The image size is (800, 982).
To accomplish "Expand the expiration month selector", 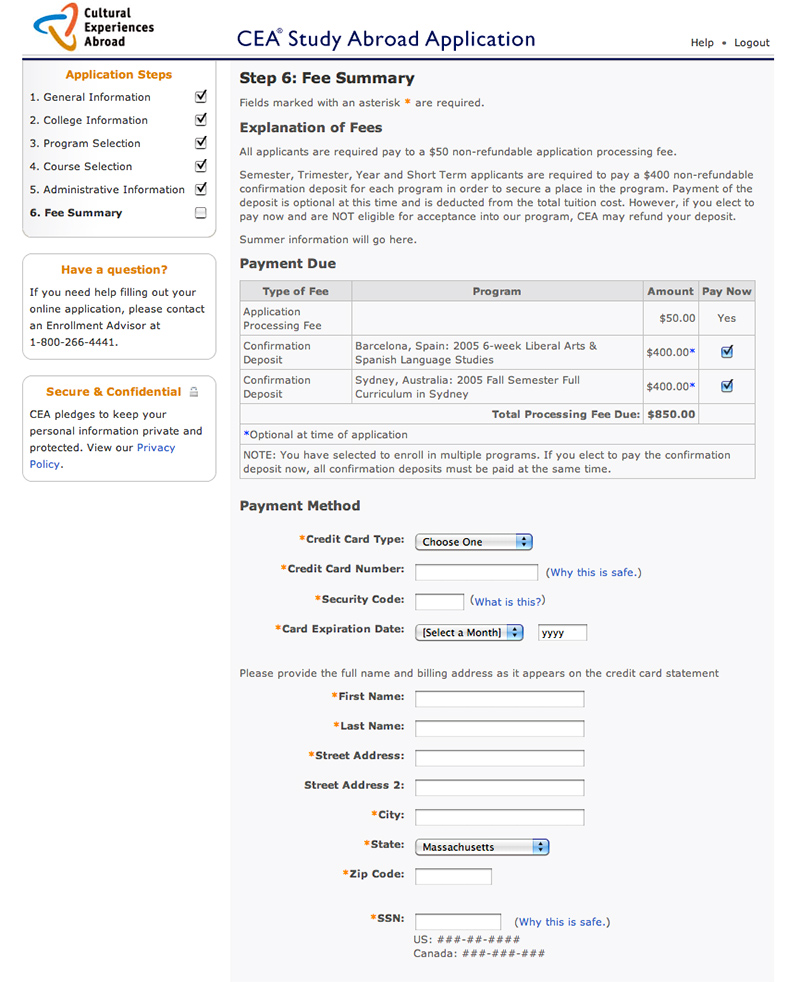I will (469, 632).
